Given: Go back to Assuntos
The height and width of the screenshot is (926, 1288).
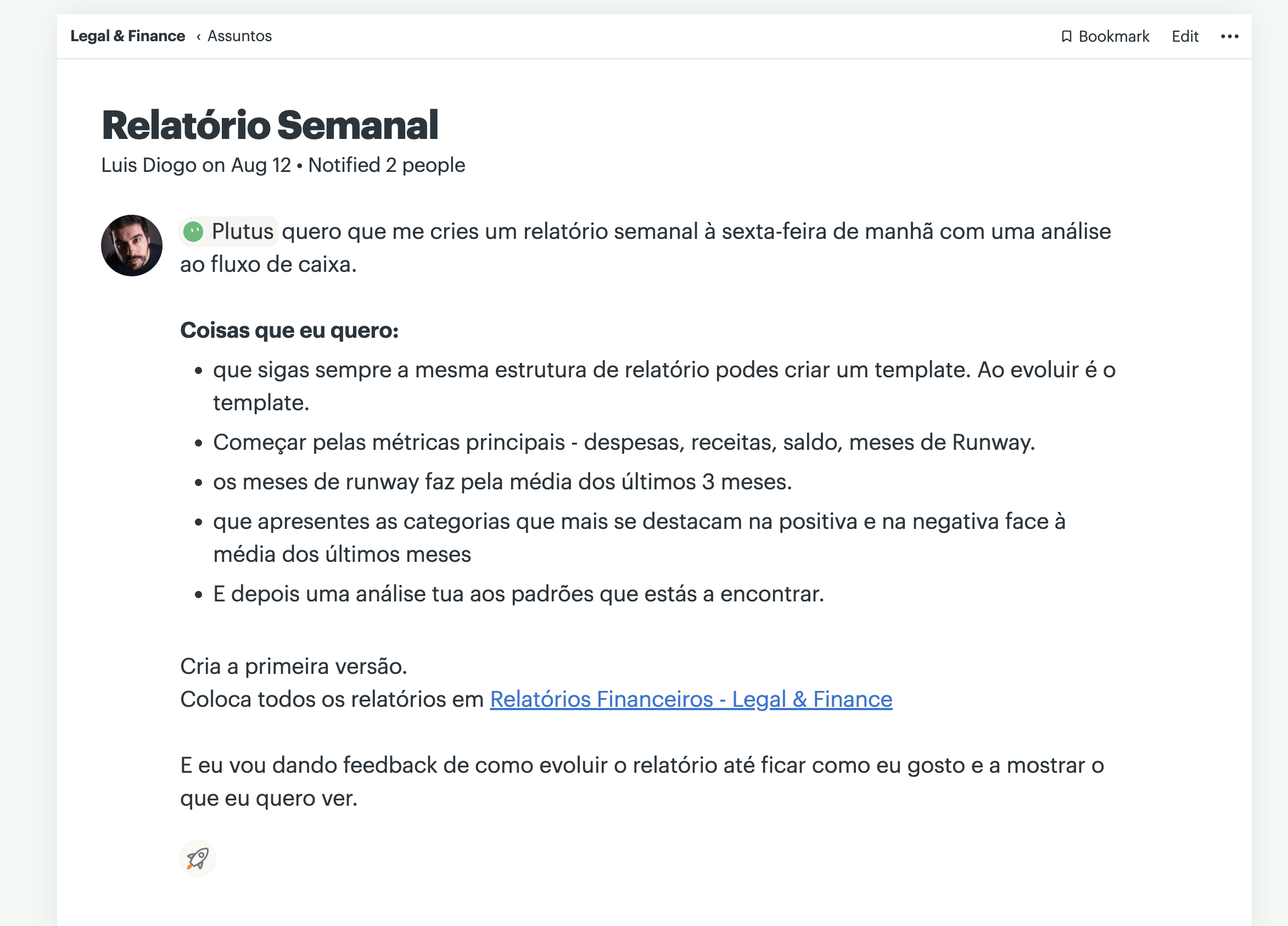Looking at the screenshot, I should 239,36.
